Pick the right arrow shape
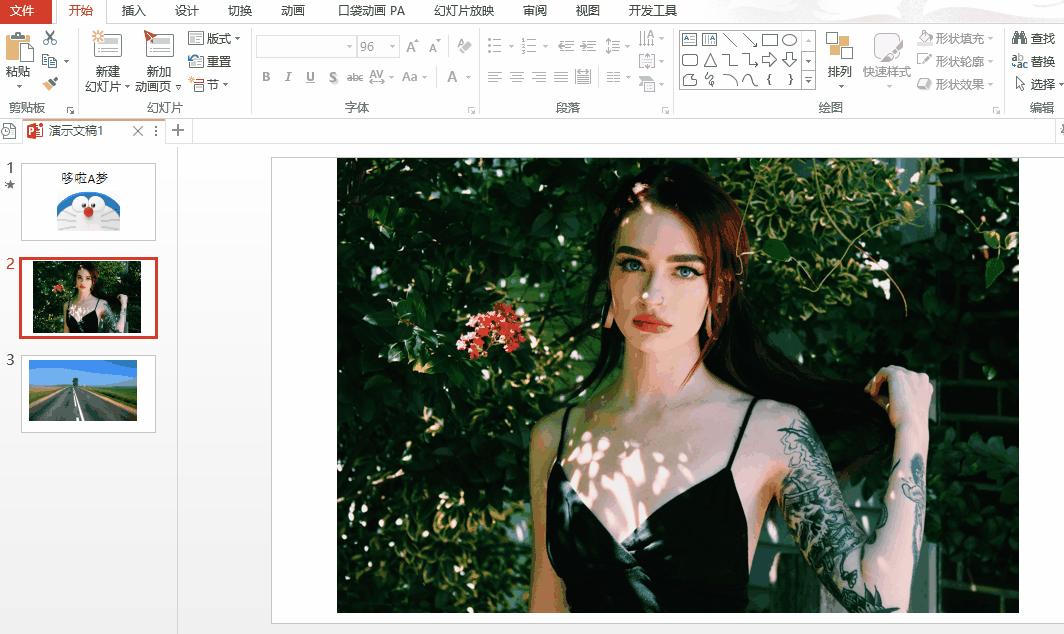 769,60
